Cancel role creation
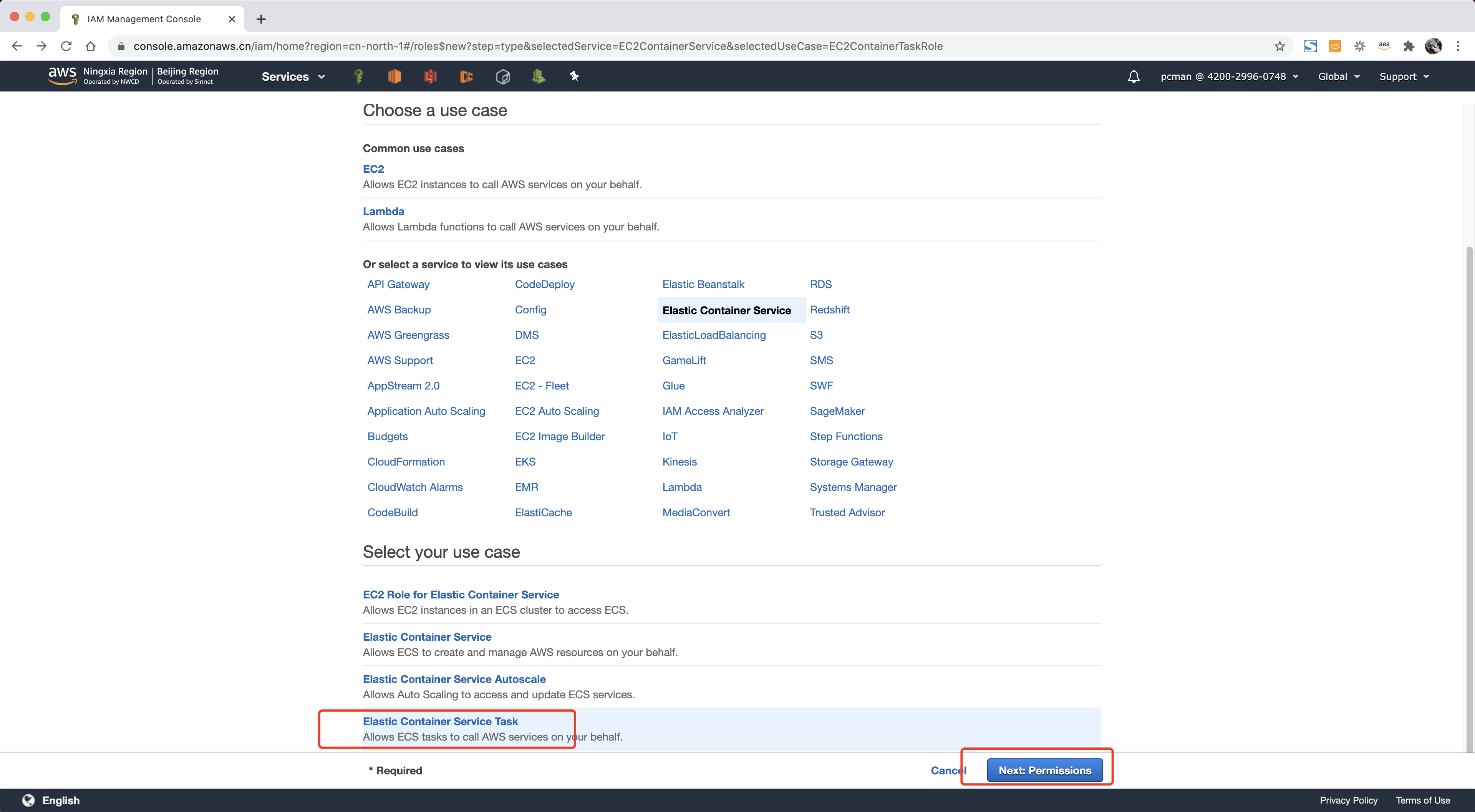 [x=948, y=771]
